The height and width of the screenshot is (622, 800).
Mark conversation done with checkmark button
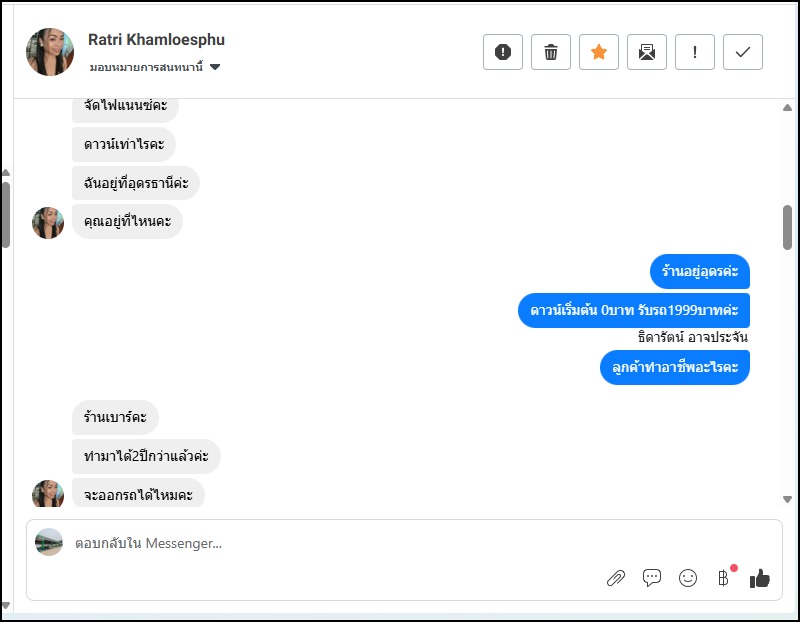pos(743,52)
